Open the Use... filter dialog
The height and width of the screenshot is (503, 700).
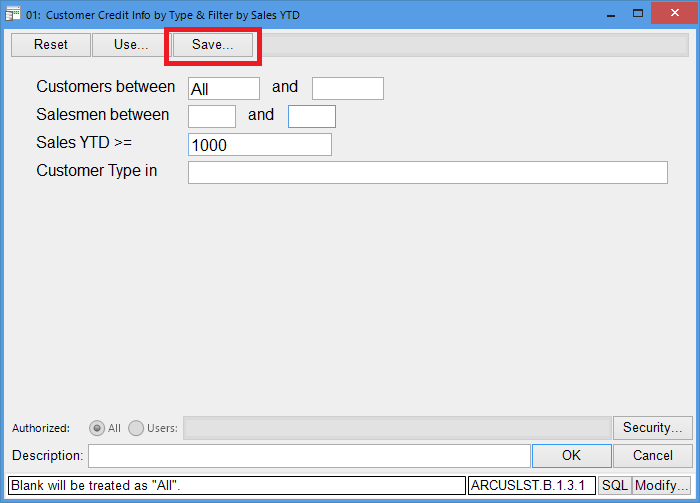tap(131, 45)
